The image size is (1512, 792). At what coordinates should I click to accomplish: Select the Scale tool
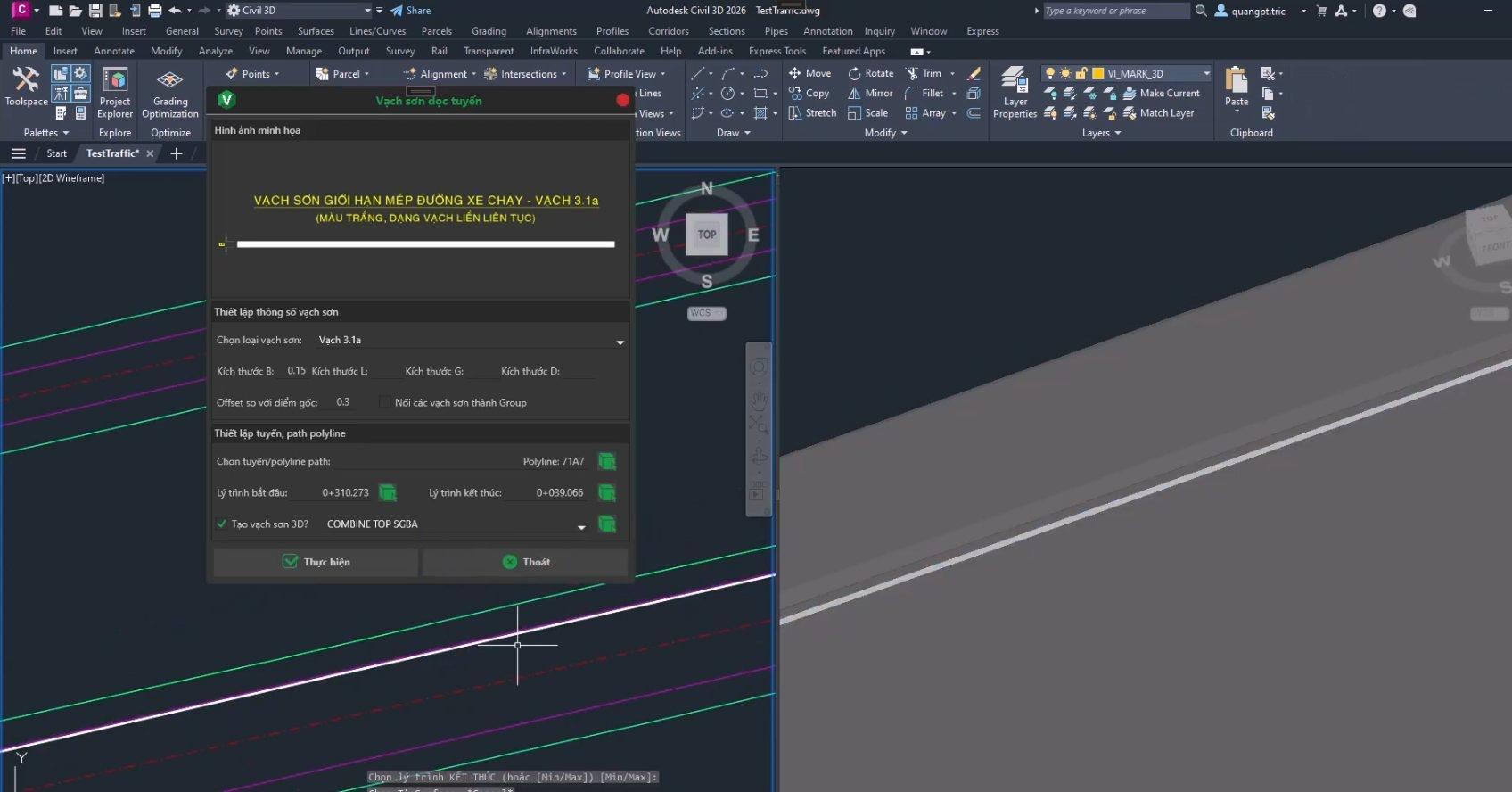point(868,113)
